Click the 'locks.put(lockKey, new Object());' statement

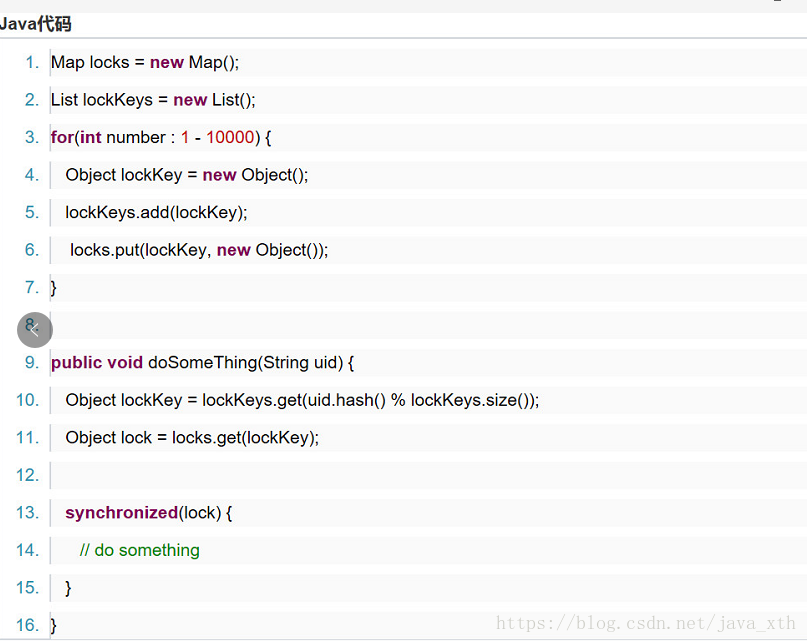click(x=199, y=250)
